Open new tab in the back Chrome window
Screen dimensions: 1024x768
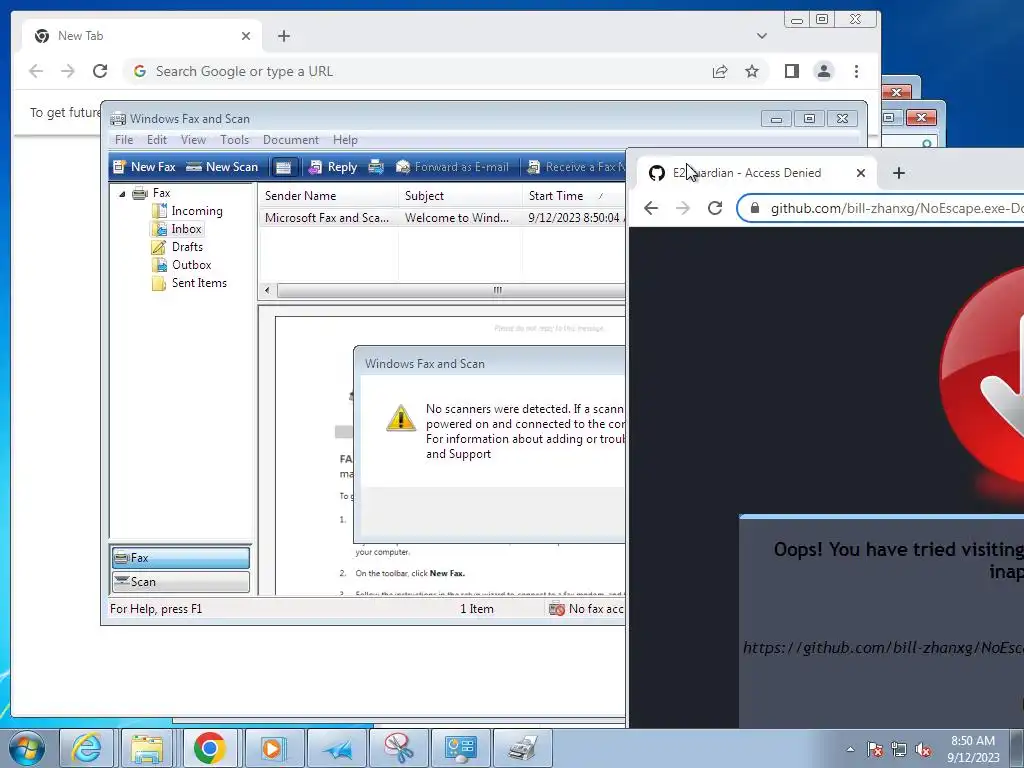[x=283, y=36]
